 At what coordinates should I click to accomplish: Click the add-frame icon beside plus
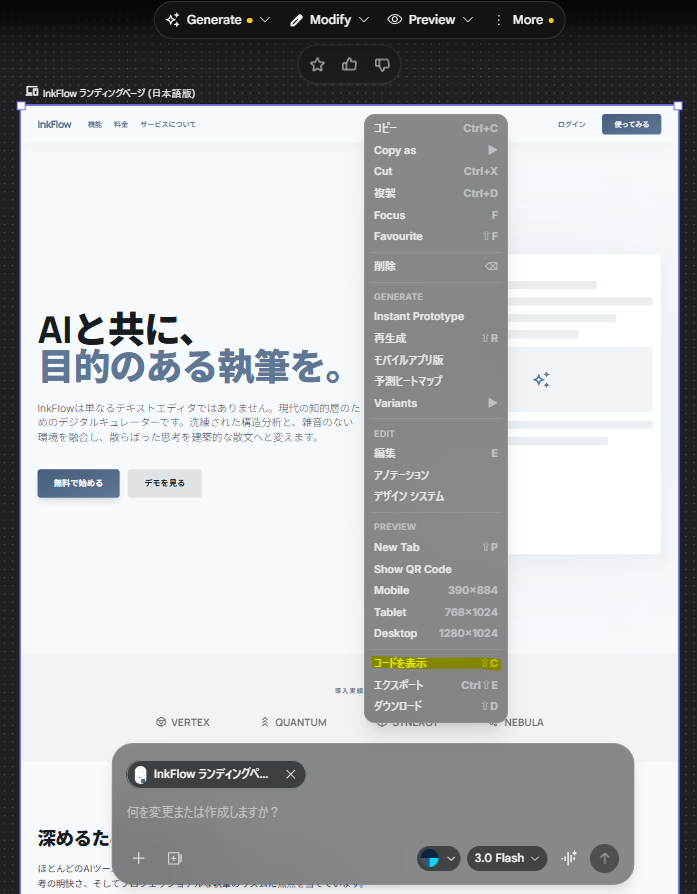[175, 858]
